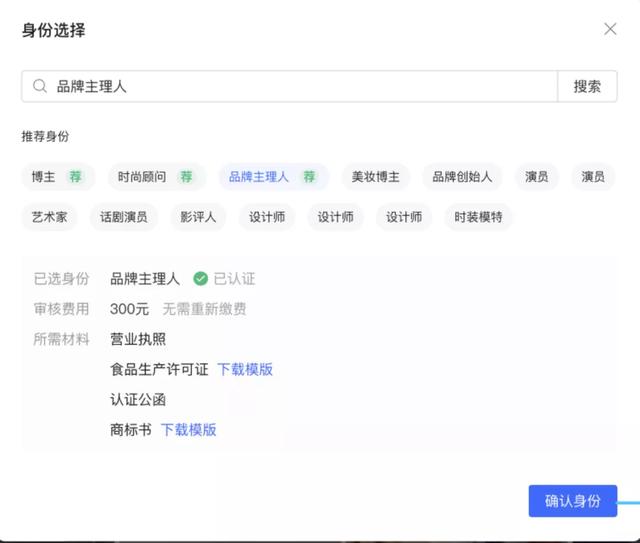Toggle the selected 品牌主理人 tag

[259, 177]
